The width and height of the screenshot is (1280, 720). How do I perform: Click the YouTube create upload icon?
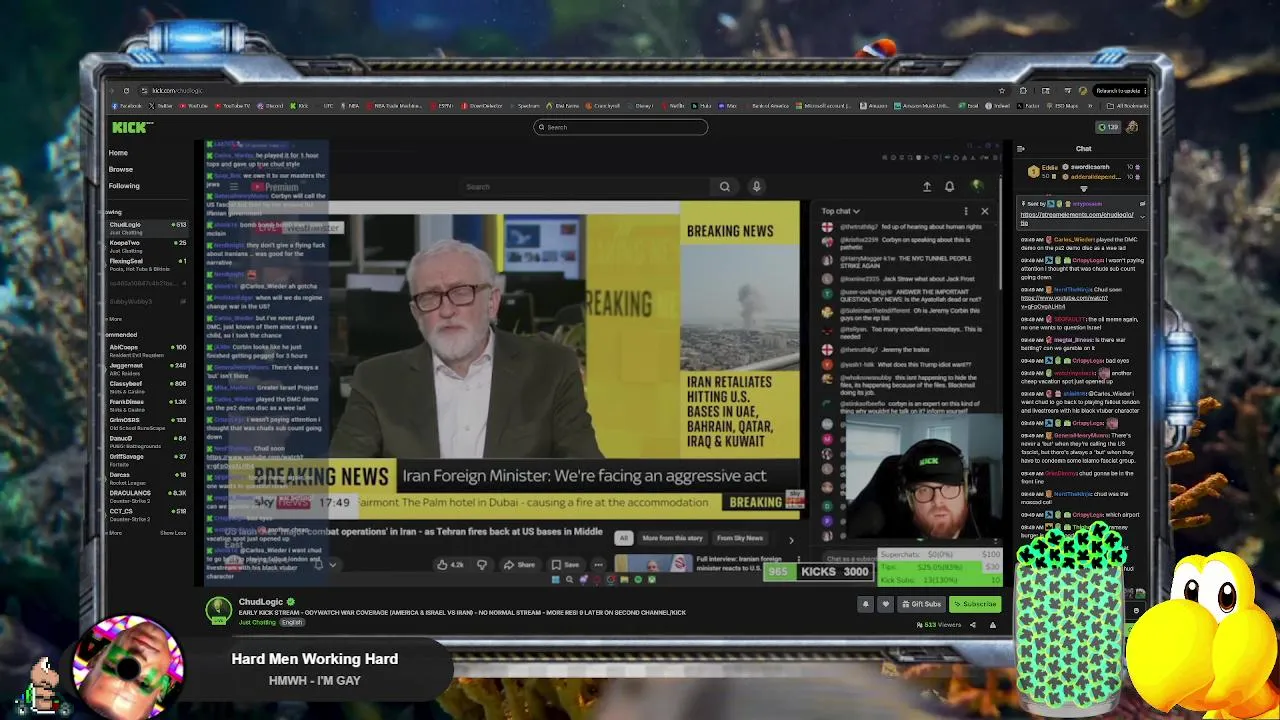click(927, 186)
